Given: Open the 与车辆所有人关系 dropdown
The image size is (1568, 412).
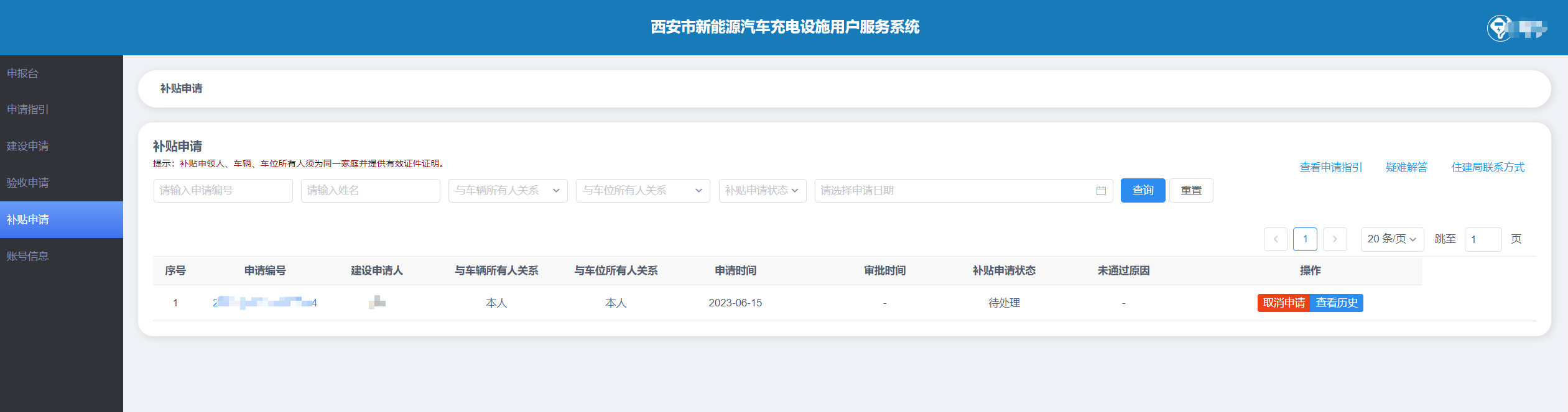Looking at the screenshot, I should (x=508, y=191).
